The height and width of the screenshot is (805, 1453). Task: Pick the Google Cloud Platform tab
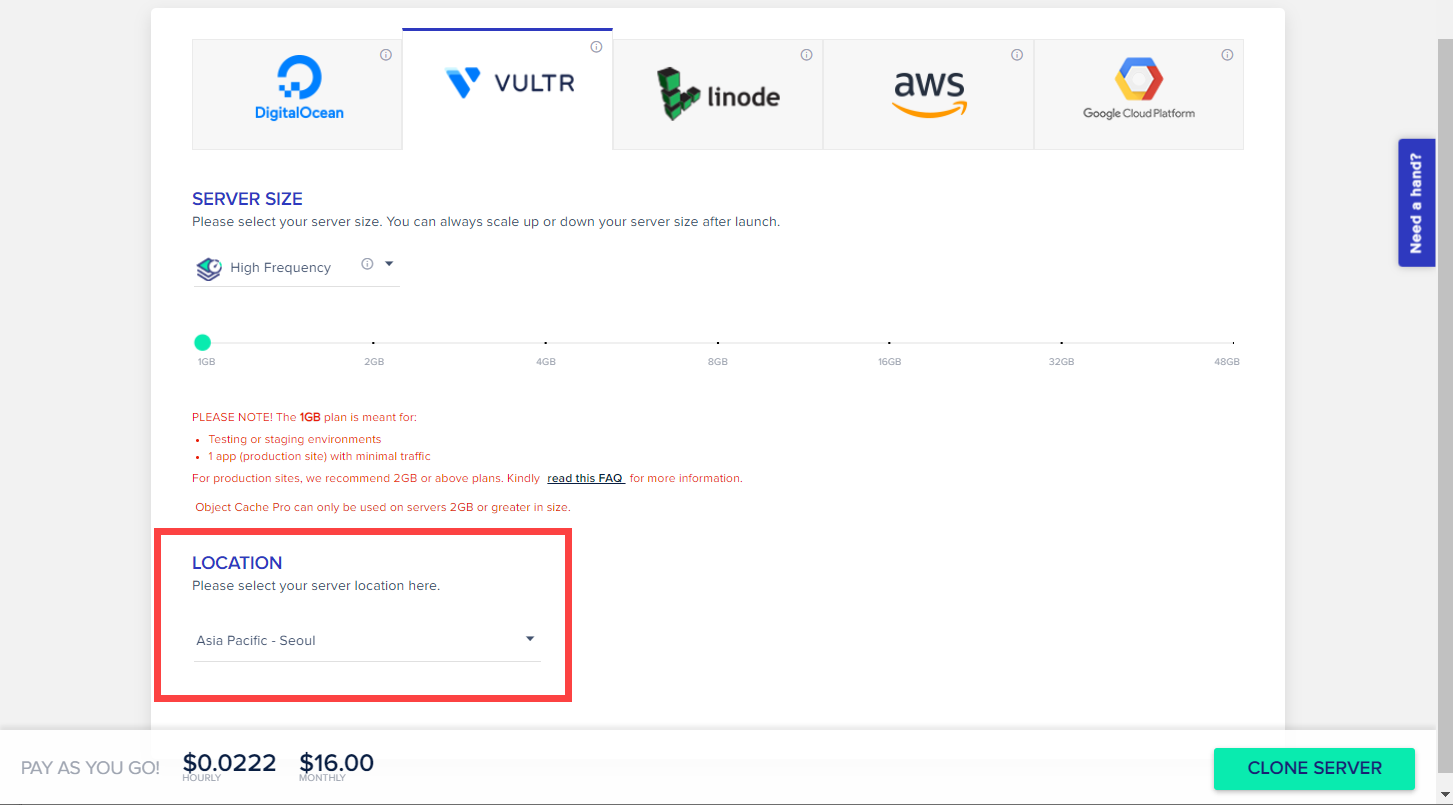click(1139, 94)
